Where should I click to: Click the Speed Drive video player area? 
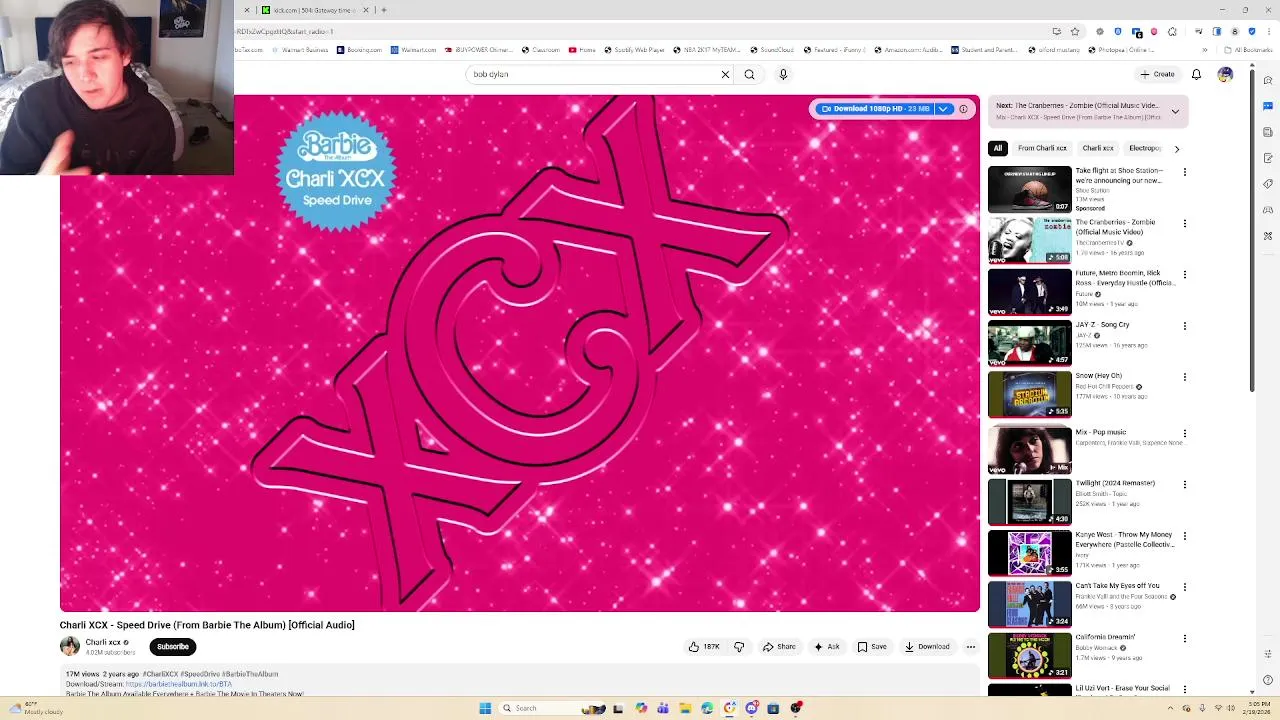pos(520,353)
